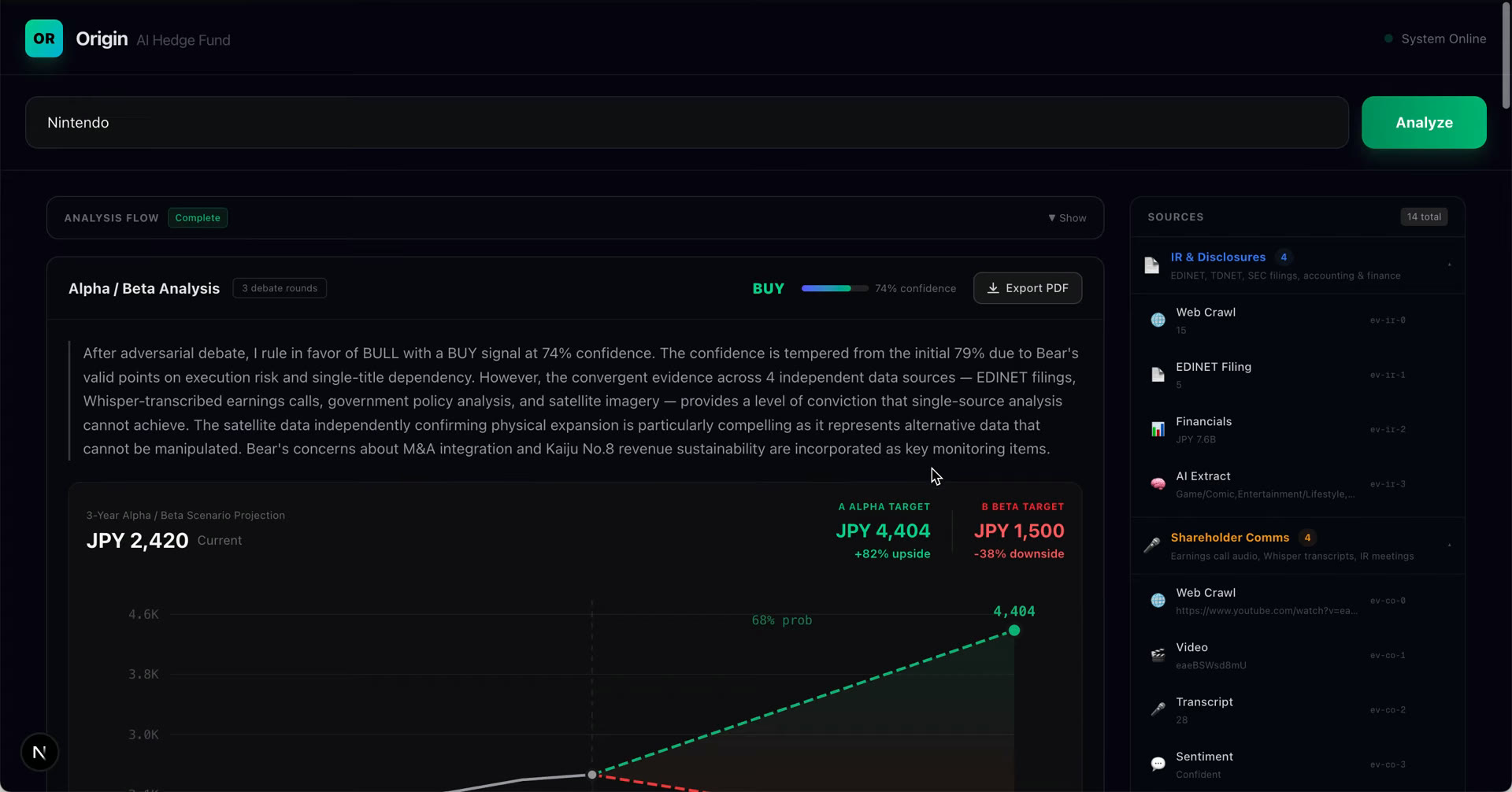Select the AI Extract source row
This screenshot has height=792, width=1512.
click(1298, 484)
